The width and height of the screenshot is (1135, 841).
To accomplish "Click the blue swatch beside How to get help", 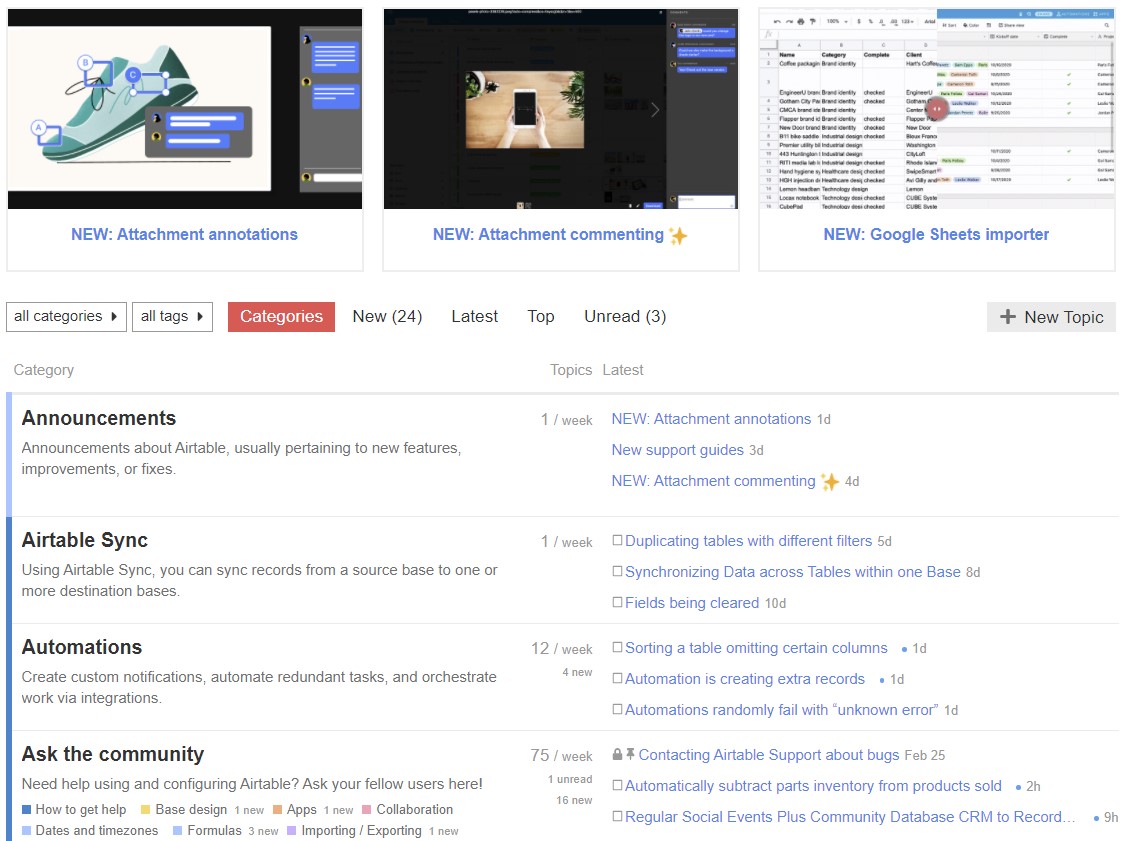I will click(x=27, y=809).
